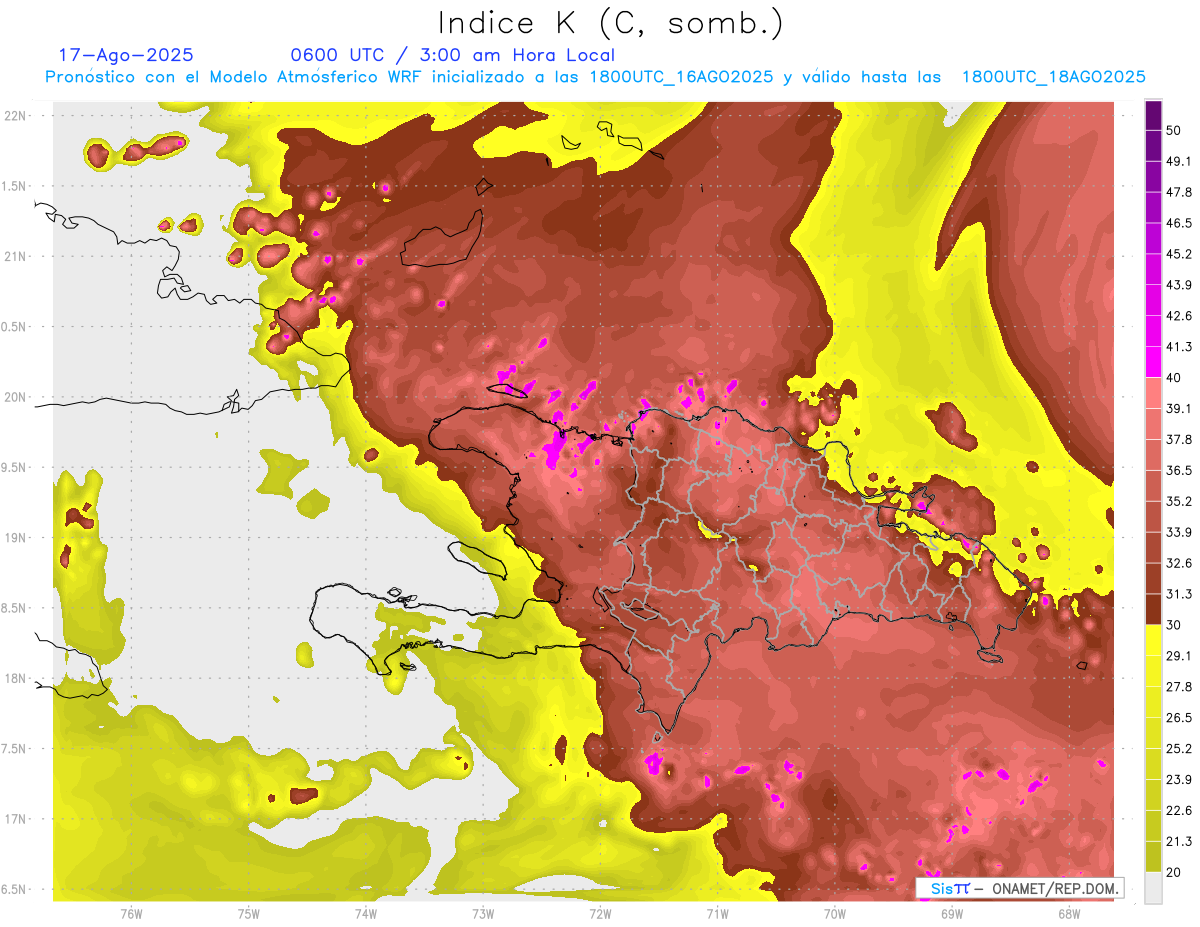
Task: Click the "71W" longitude axis label
Action: [x=717, y=913]
